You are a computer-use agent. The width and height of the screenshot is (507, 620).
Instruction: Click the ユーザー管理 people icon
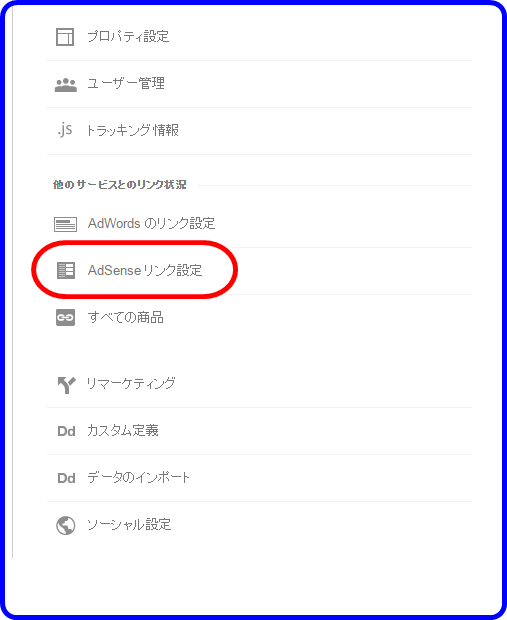click(66, 85)
